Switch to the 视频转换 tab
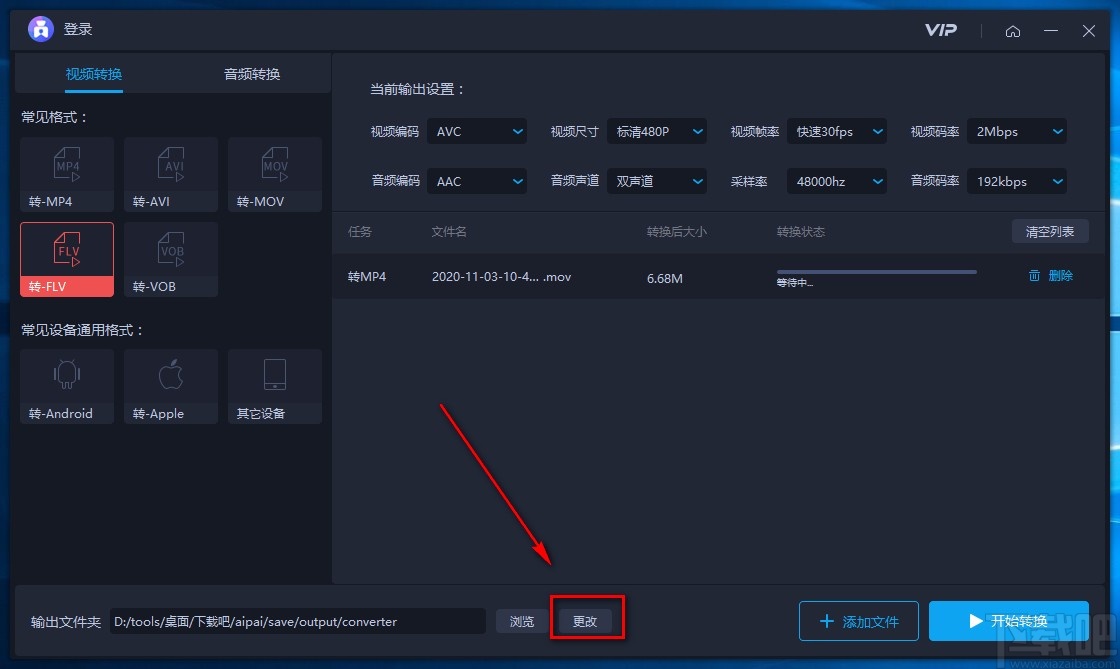 (93, 74)
